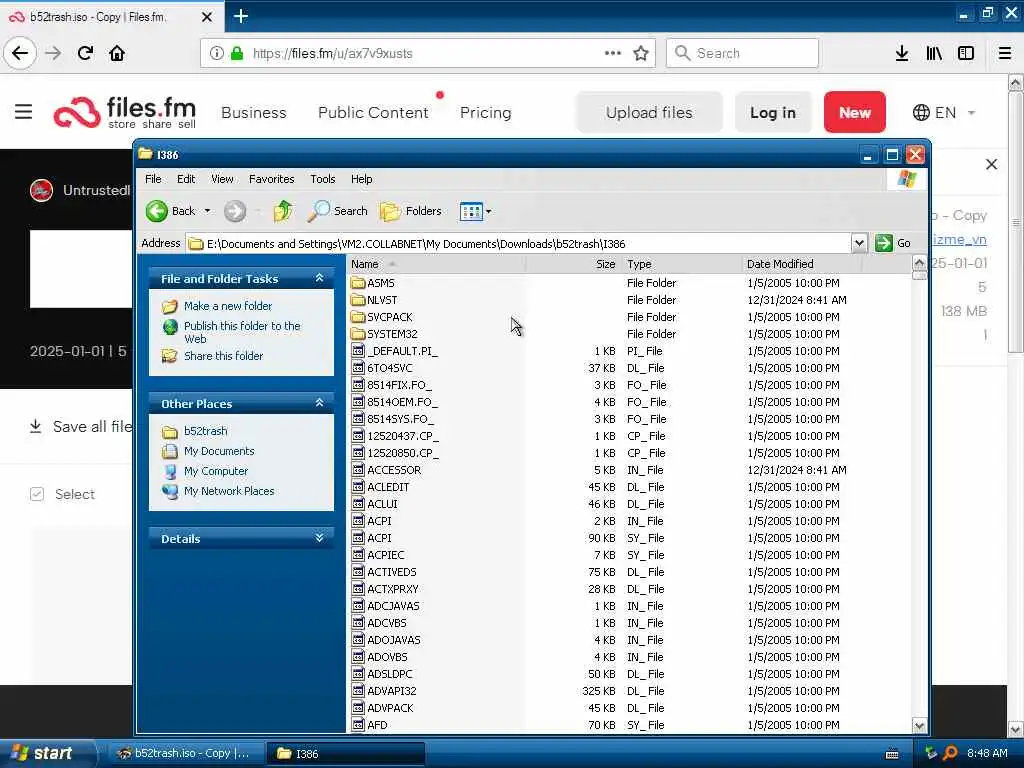Viewport: 1024px width, 768px height.
Task: Click the files.fm logo
Action: click(125, 112)
